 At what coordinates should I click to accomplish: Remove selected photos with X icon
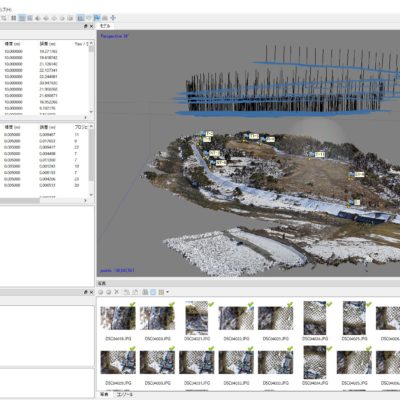[x=117, y=292]
